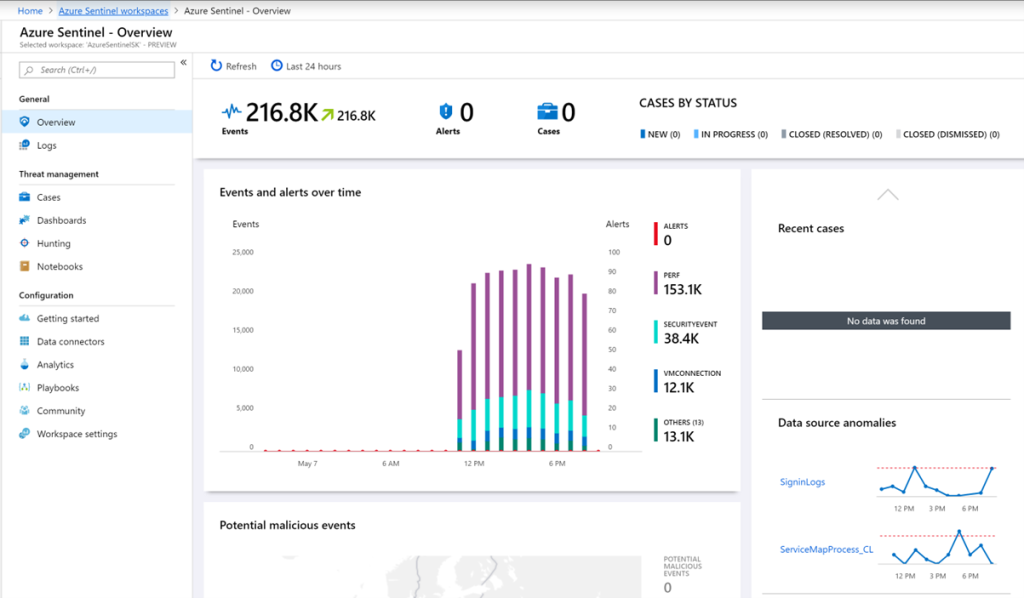
Task: Click the Playbooks icon in sidebar
Action: coord(24,387)
